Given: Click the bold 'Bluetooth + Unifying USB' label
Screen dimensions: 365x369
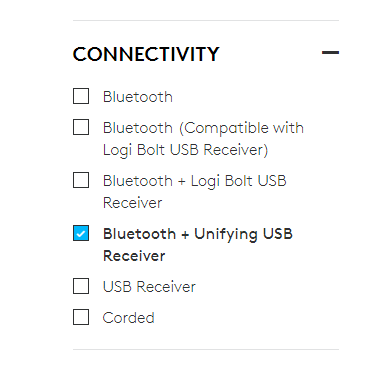Looking at the screenshot, I should pyautogui.click(x=198, y=234).
